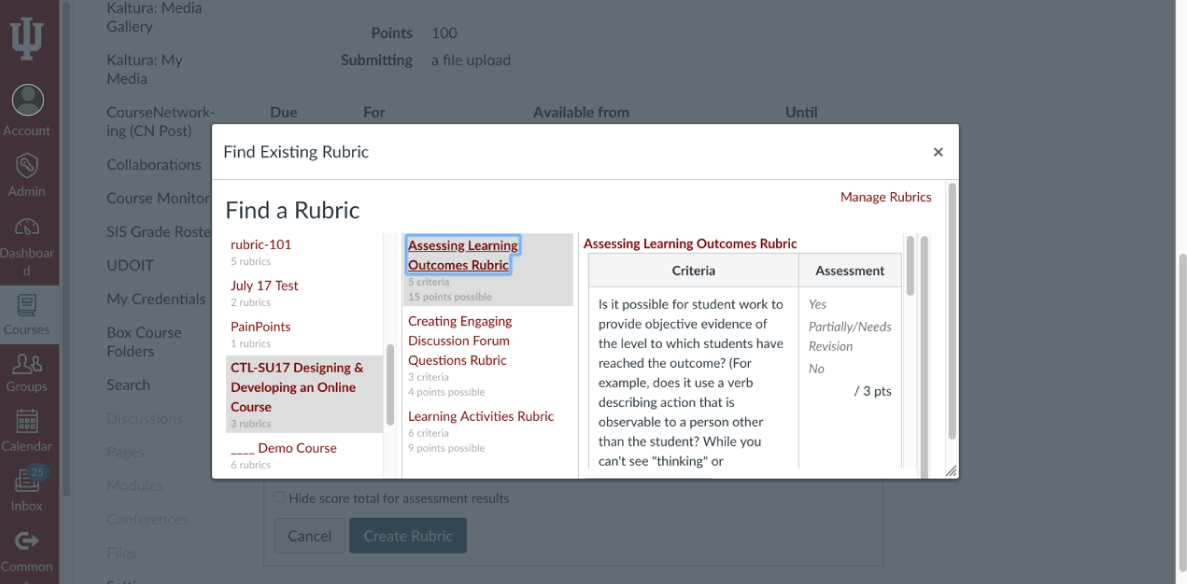The width and height of the screenshot is (1187, 584).
Task: Go to the Dashboard speedometer icon
Action: pos(27,226)
